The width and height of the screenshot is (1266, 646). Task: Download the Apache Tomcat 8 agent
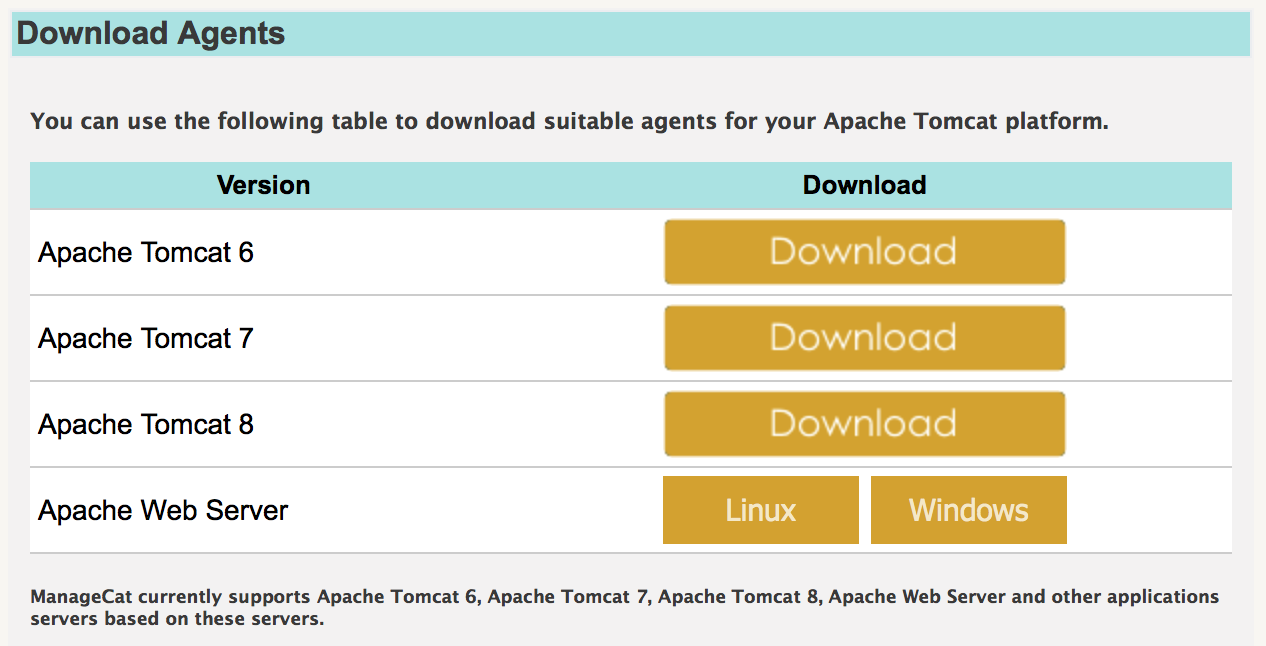pyautogui.click(x=864, y=424)
